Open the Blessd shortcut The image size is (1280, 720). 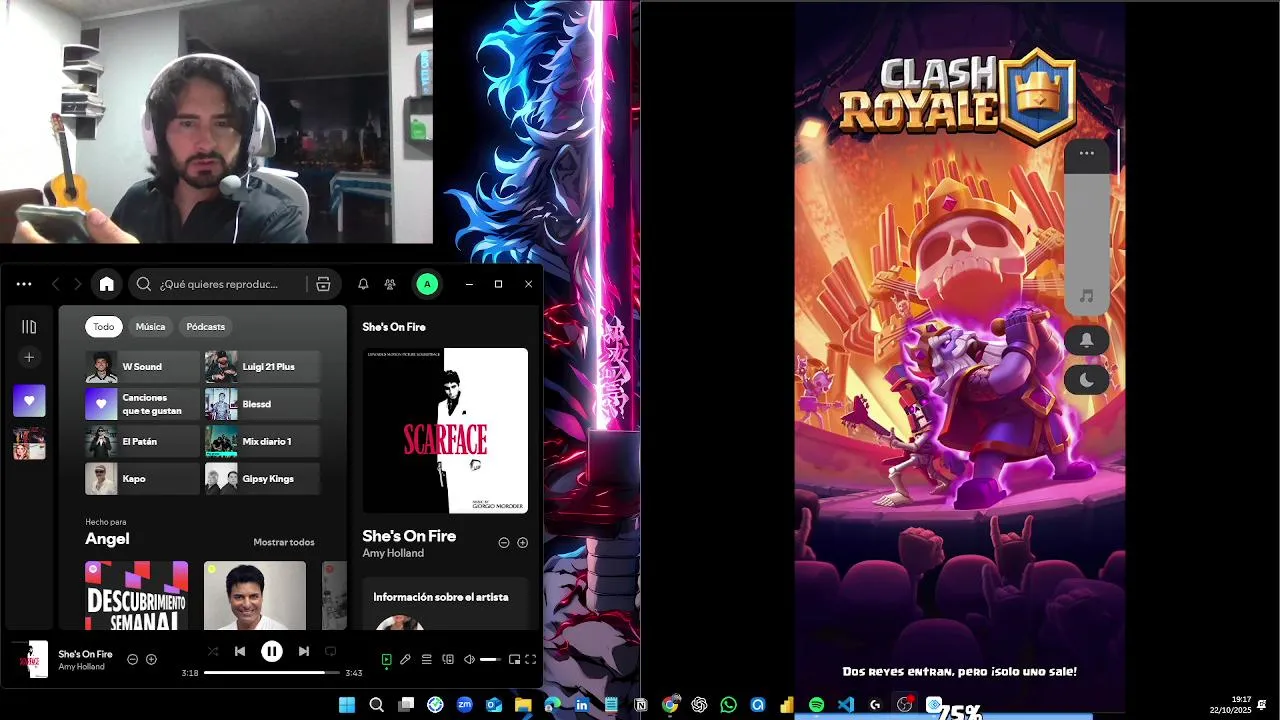(262, 404)
